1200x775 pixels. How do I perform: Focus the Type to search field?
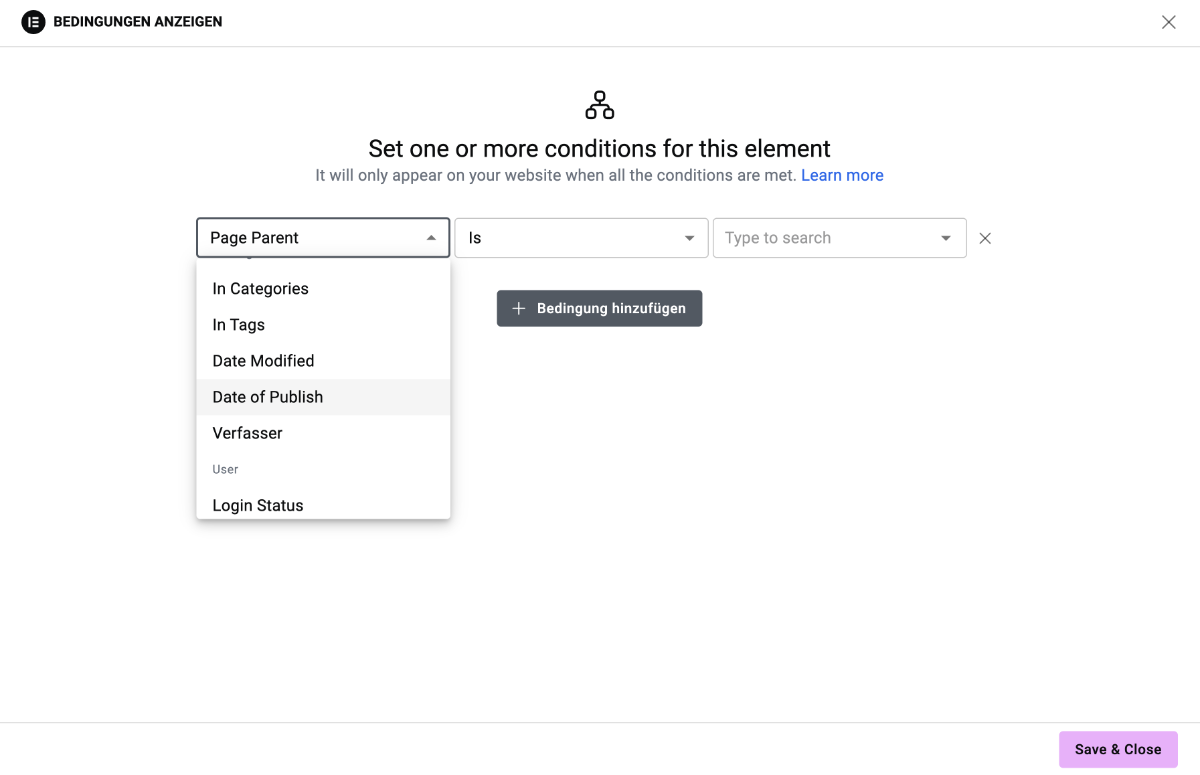point(826,238)
